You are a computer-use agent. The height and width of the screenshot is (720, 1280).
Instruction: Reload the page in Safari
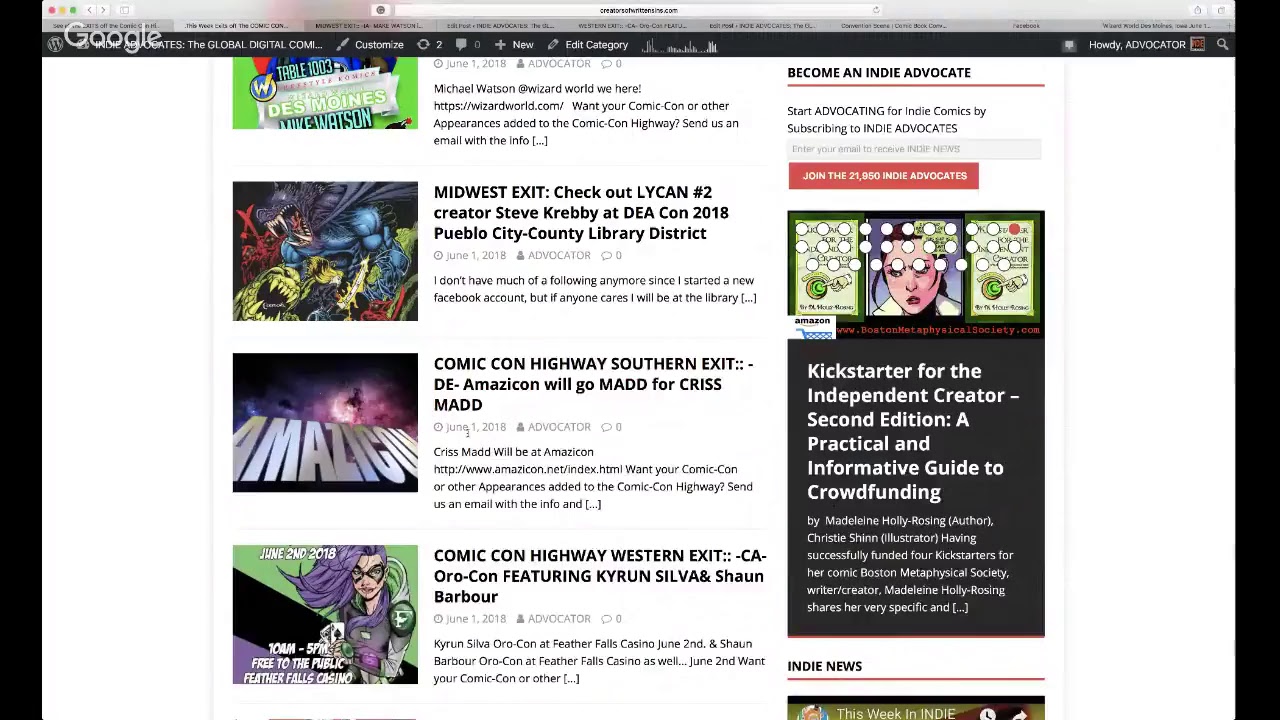tap(876, 10)
